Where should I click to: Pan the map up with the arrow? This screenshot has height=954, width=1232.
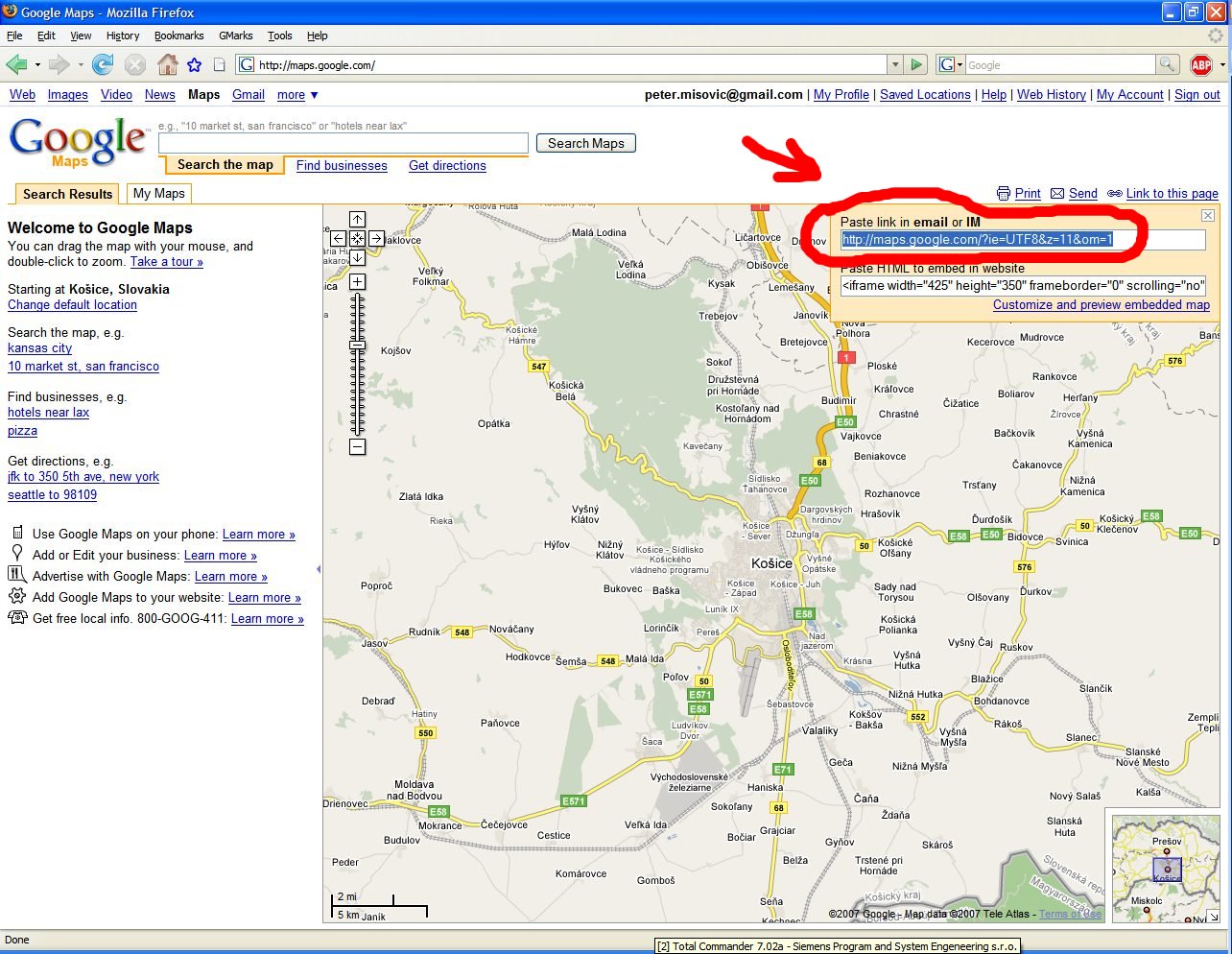[x=357, y=220]
